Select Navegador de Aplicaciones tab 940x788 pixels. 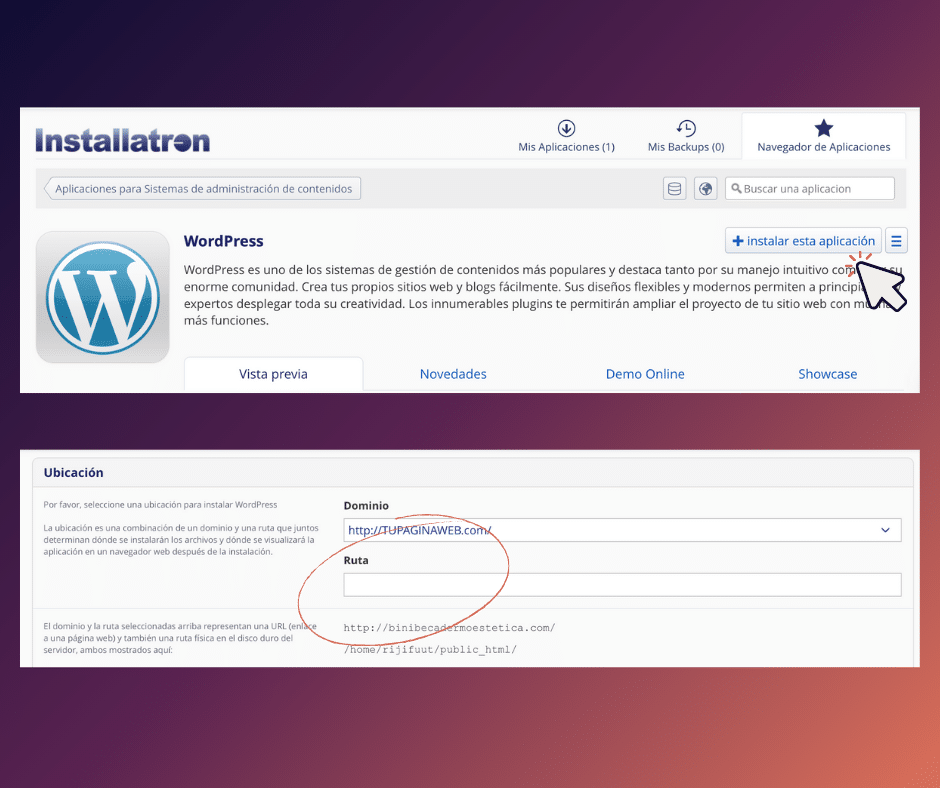pos(823,136)
